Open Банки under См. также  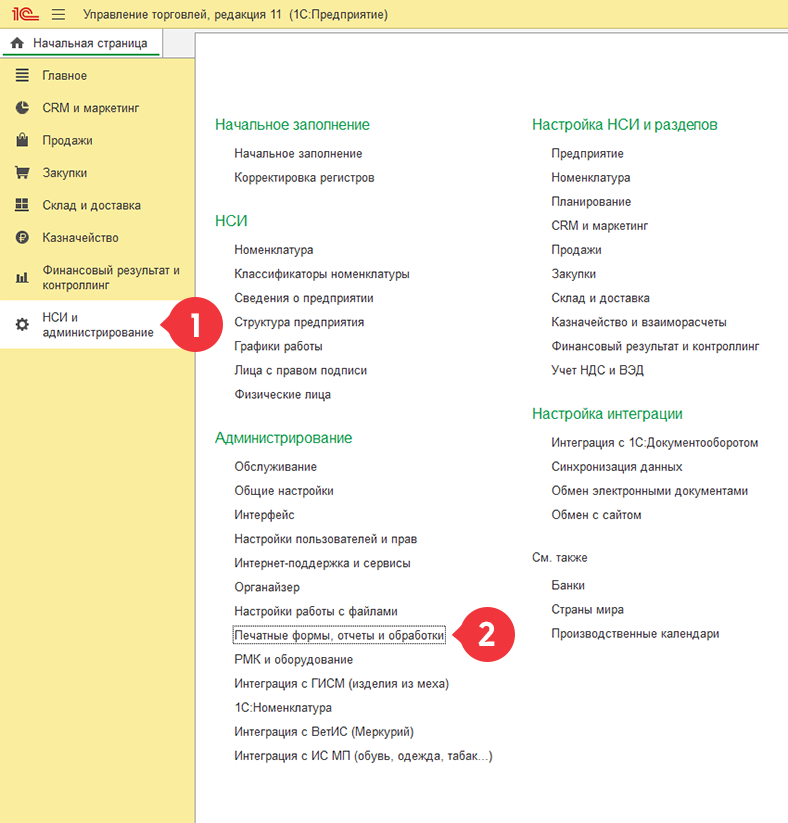click(x=568, y=585)
